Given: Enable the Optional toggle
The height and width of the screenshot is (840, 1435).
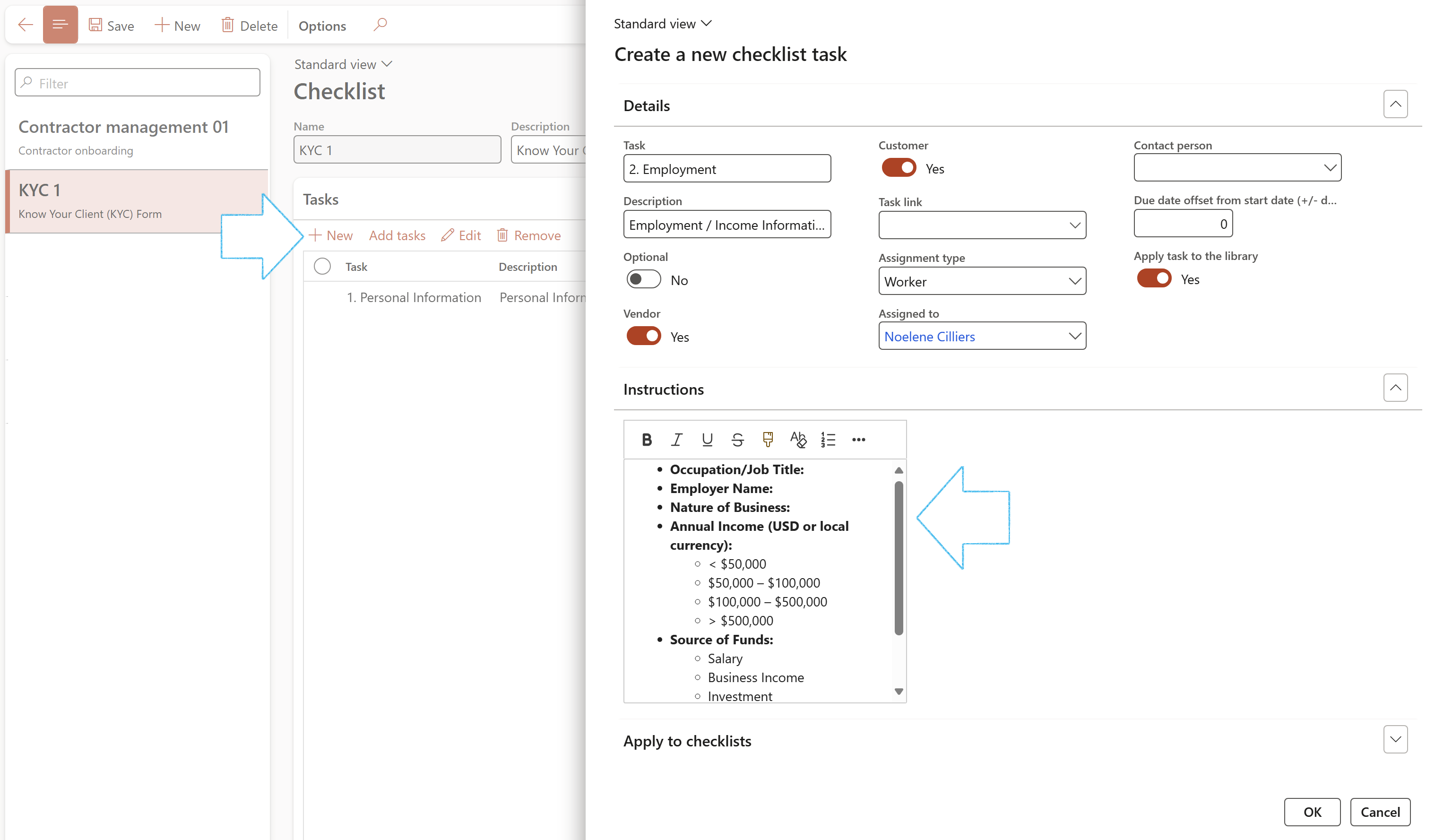Looking at the screenshot, I should 643,280.
